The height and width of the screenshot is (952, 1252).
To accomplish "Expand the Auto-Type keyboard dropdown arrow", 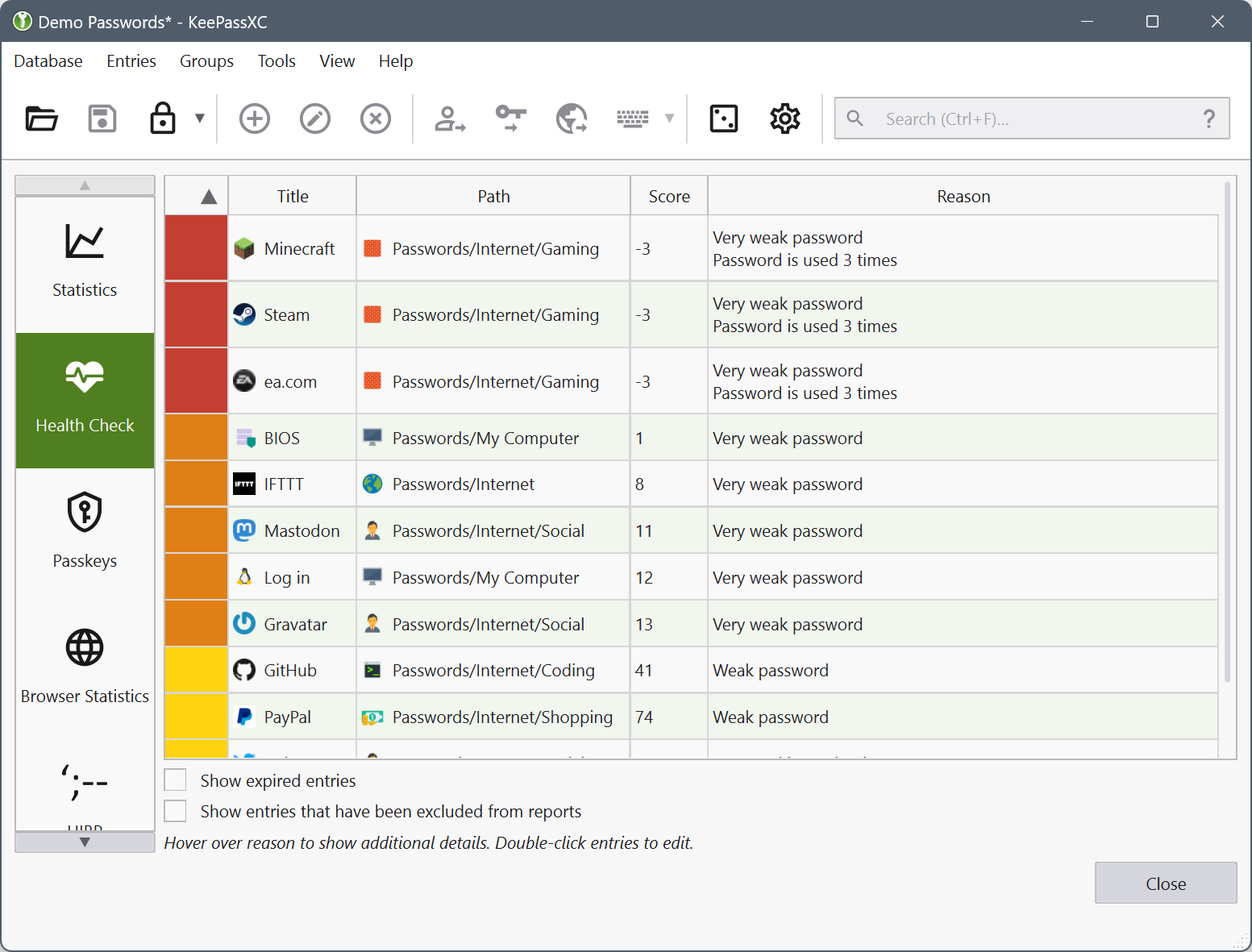I will pyautogui.click(x=669, y=118).
